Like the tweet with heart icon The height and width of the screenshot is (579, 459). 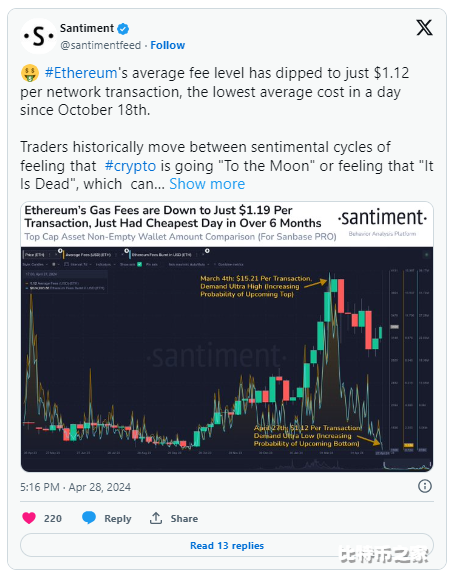(29, 518)
